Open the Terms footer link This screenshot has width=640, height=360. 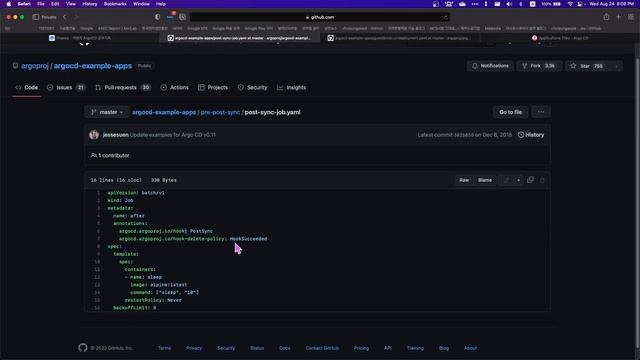tap(164, 348)
